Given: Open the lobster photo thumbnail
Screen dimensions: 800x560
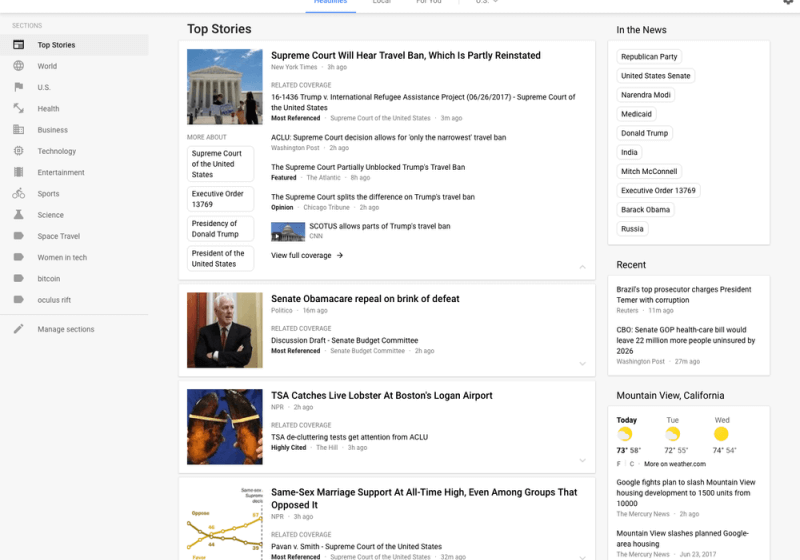Looking at the screenshot, I should 224,427.
